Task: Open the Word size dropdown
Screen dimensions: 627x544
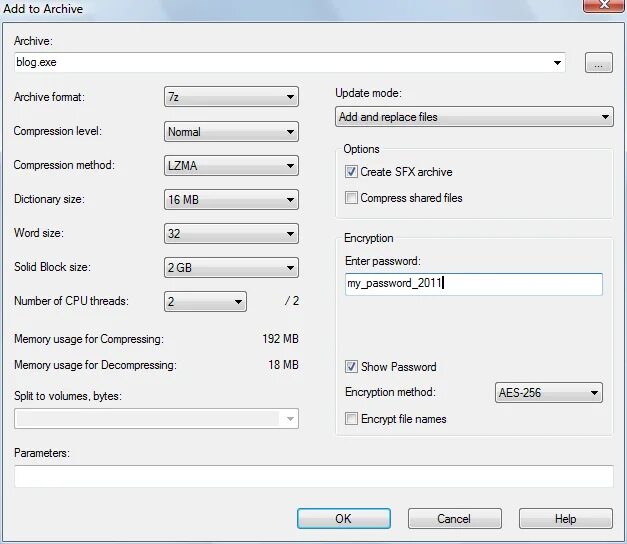Action: (x=231, y=234)
